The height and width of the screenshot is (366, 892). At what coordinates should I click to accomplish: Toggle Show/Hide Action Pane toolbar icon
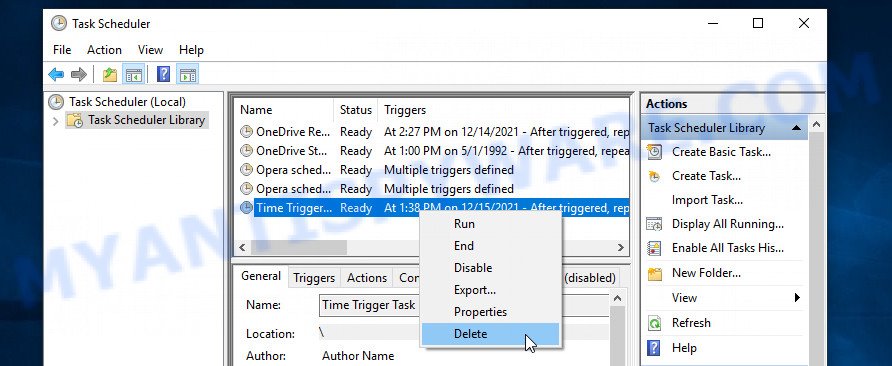187,74
